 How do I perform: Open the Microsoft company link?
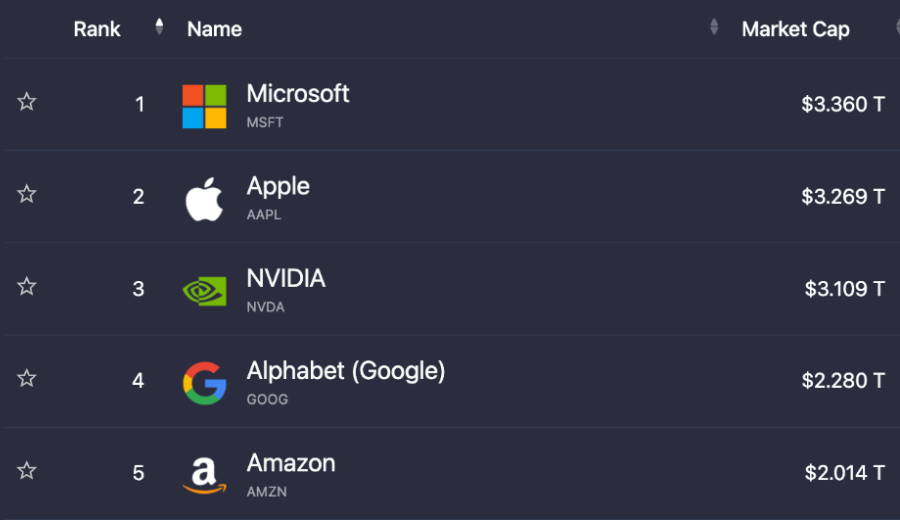click(x=298, y=94)
